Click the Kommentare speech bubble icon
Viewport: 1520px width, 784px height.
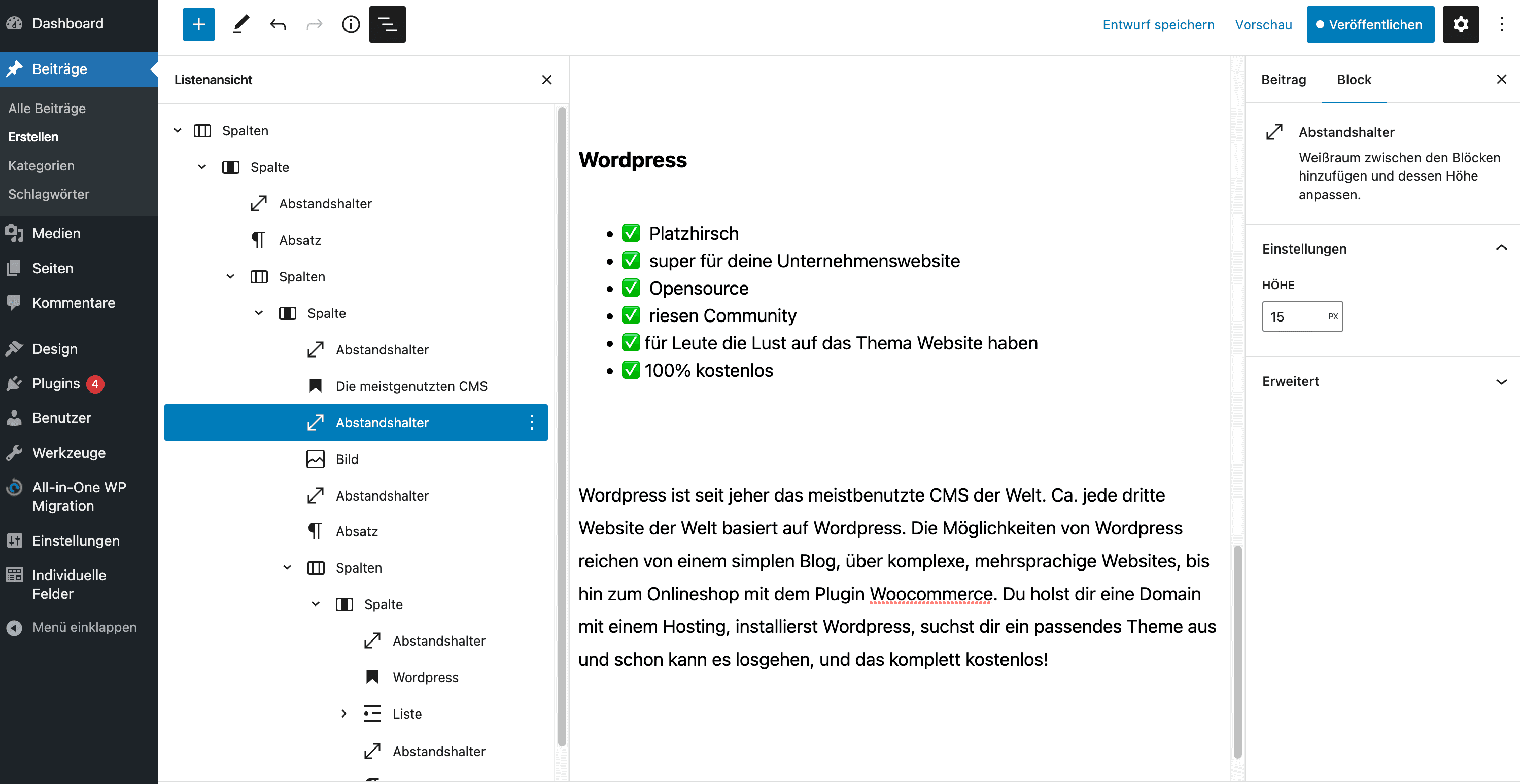pos(14,303)
